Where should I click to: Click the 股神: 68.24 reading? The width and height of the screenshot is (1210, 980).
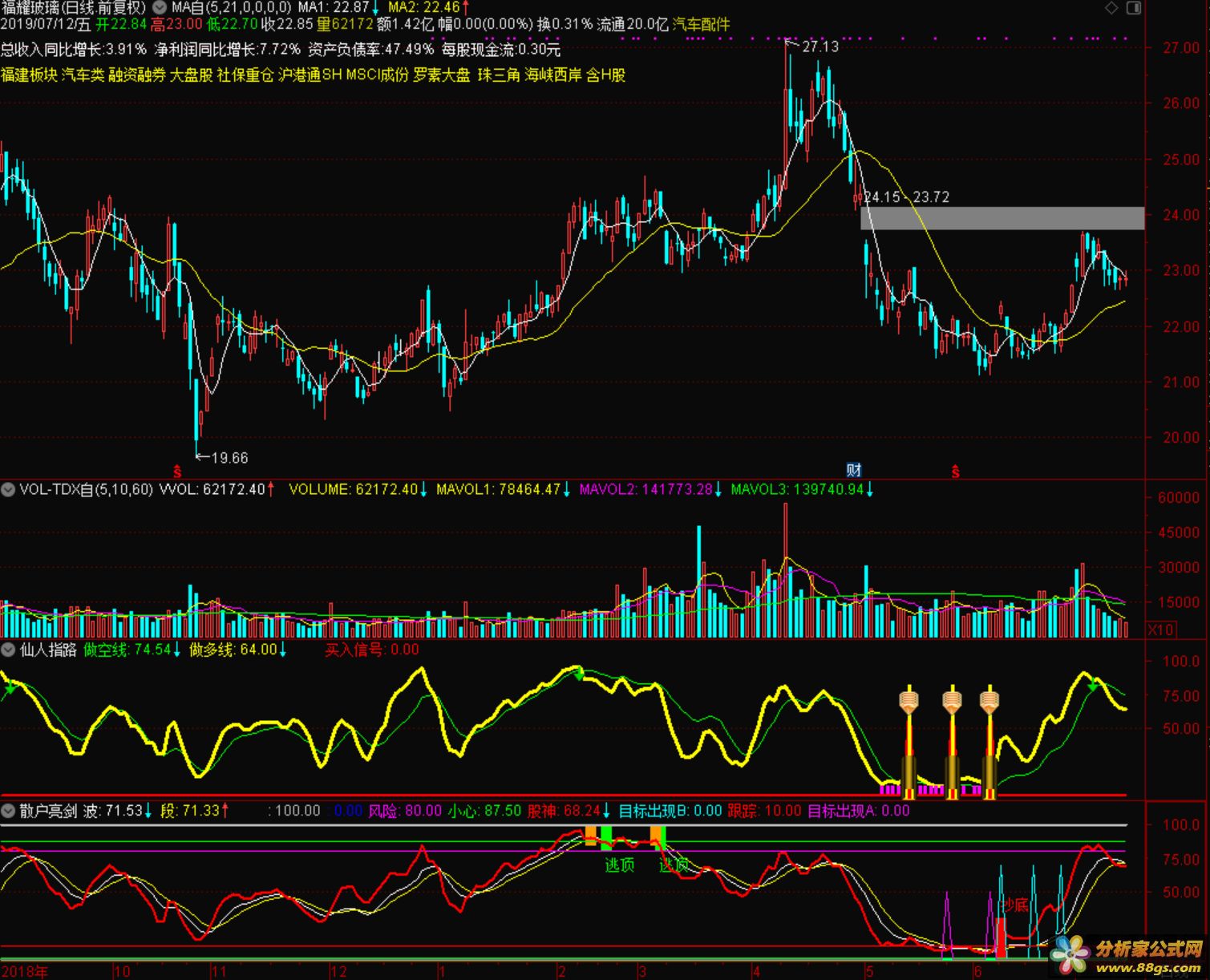(x=564, y=811)
